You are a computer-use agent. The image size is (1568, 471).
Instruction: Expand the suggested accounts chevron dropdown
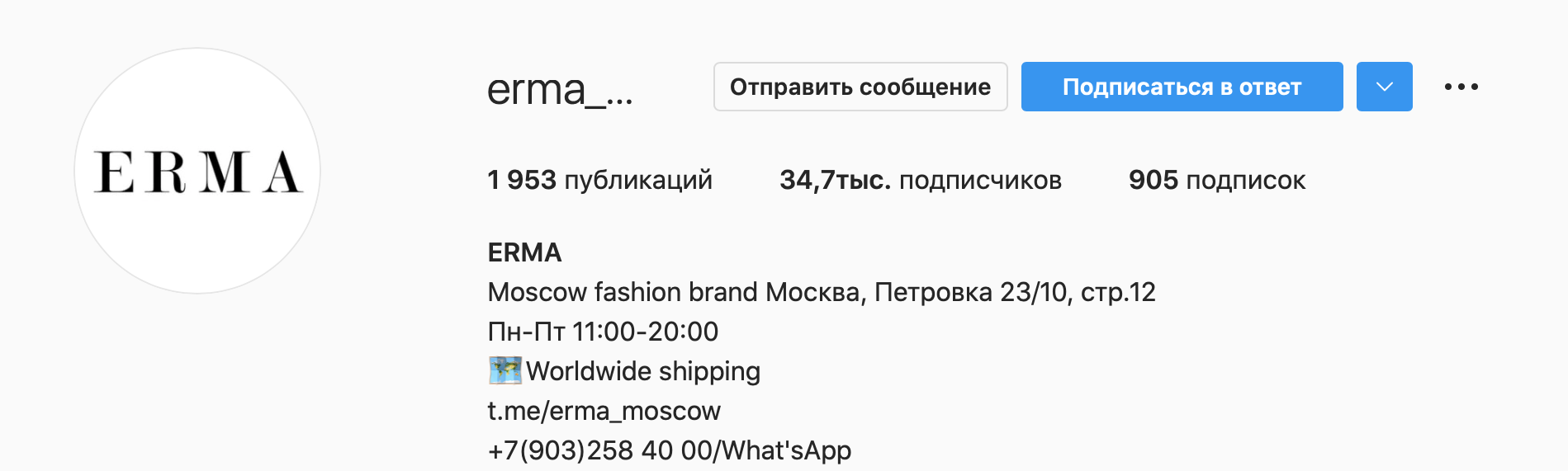[x=1384, y=87]
